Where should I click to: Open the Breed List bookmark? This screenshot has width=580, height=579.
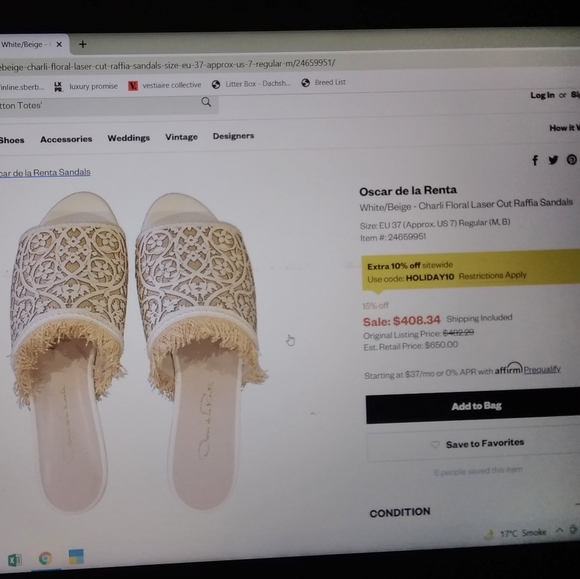[324, 82]
